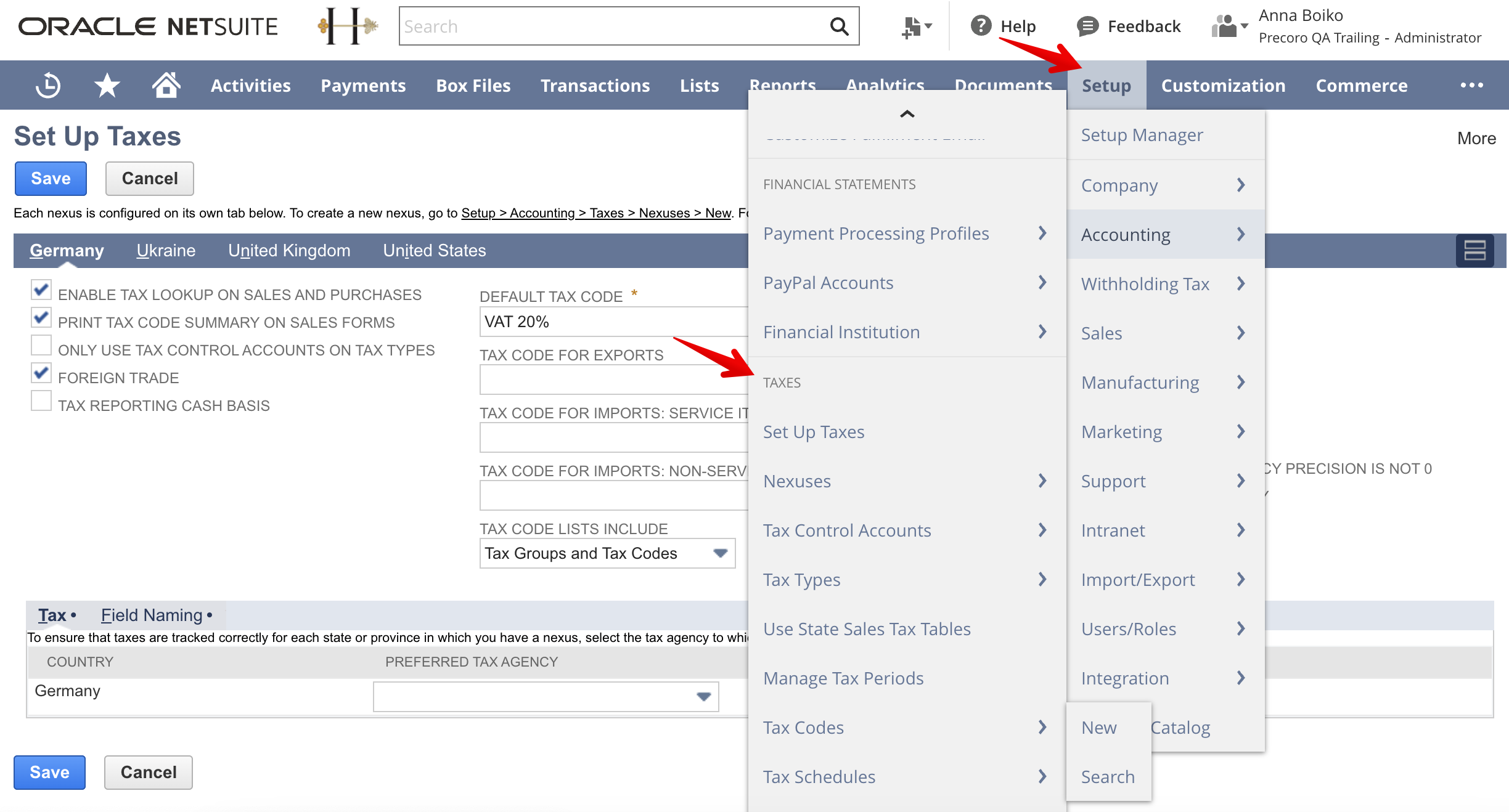1509x812 pixels.
Task: Run the global search magnifier
Action: click(x=838, y=26)
